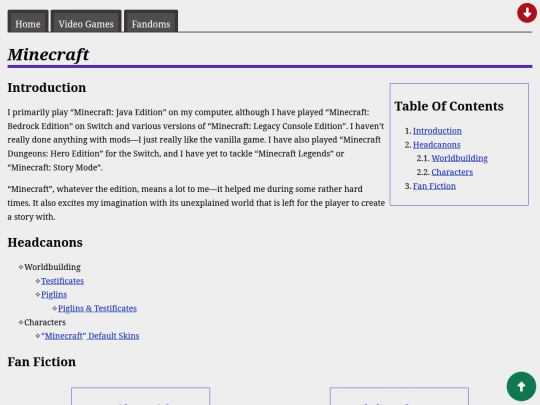This screenshot has height=405, width=540.
Task: Click paragraph starting "Minecraft", whatever the edition
Action: [196, 203]
